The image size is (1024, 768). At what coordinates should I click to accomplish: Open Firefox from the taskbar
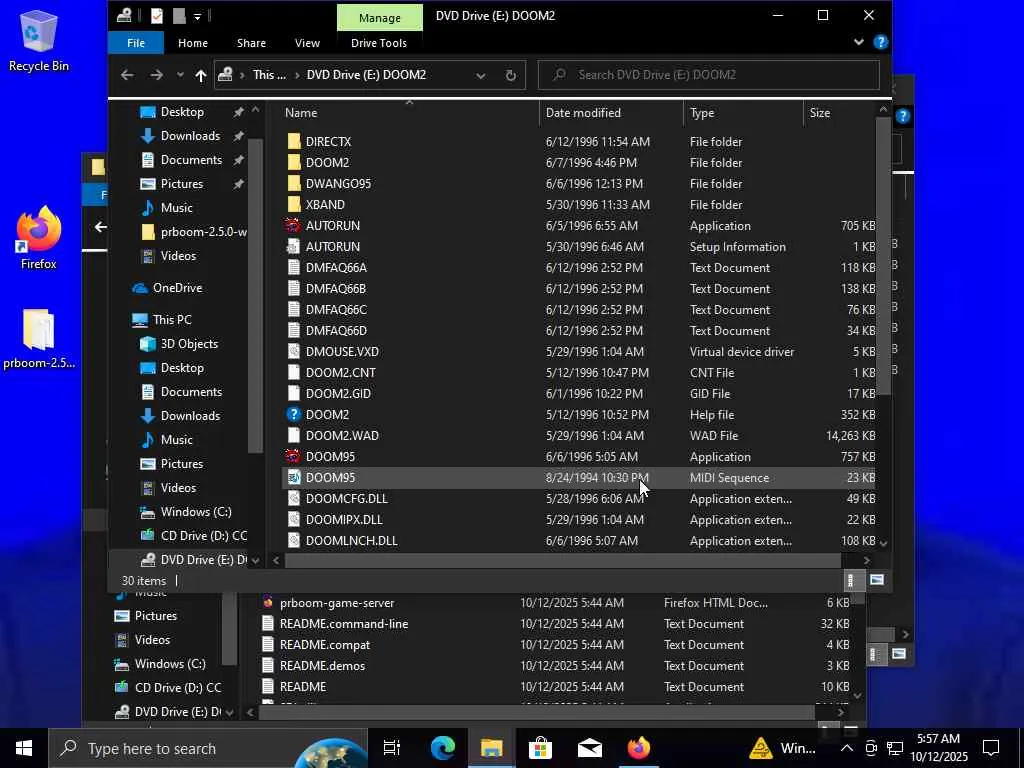click(639, 748)
